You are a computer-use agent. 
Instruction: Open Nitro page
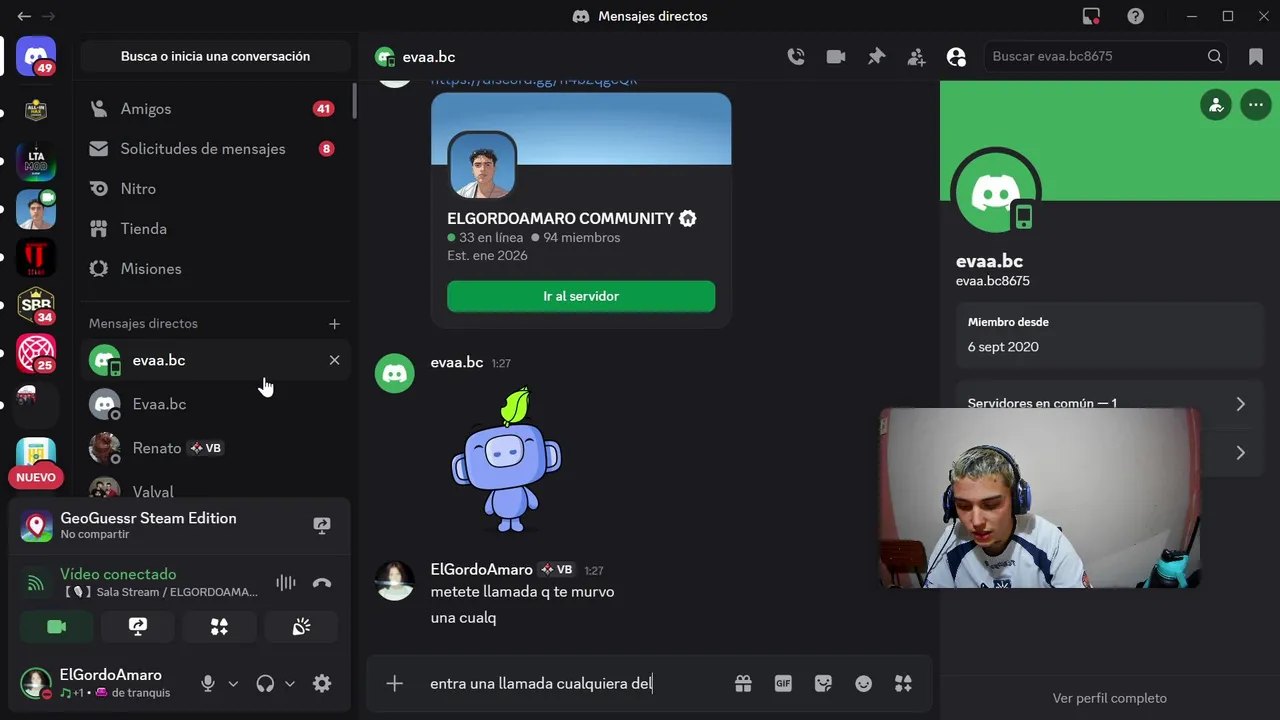point(215,189)
